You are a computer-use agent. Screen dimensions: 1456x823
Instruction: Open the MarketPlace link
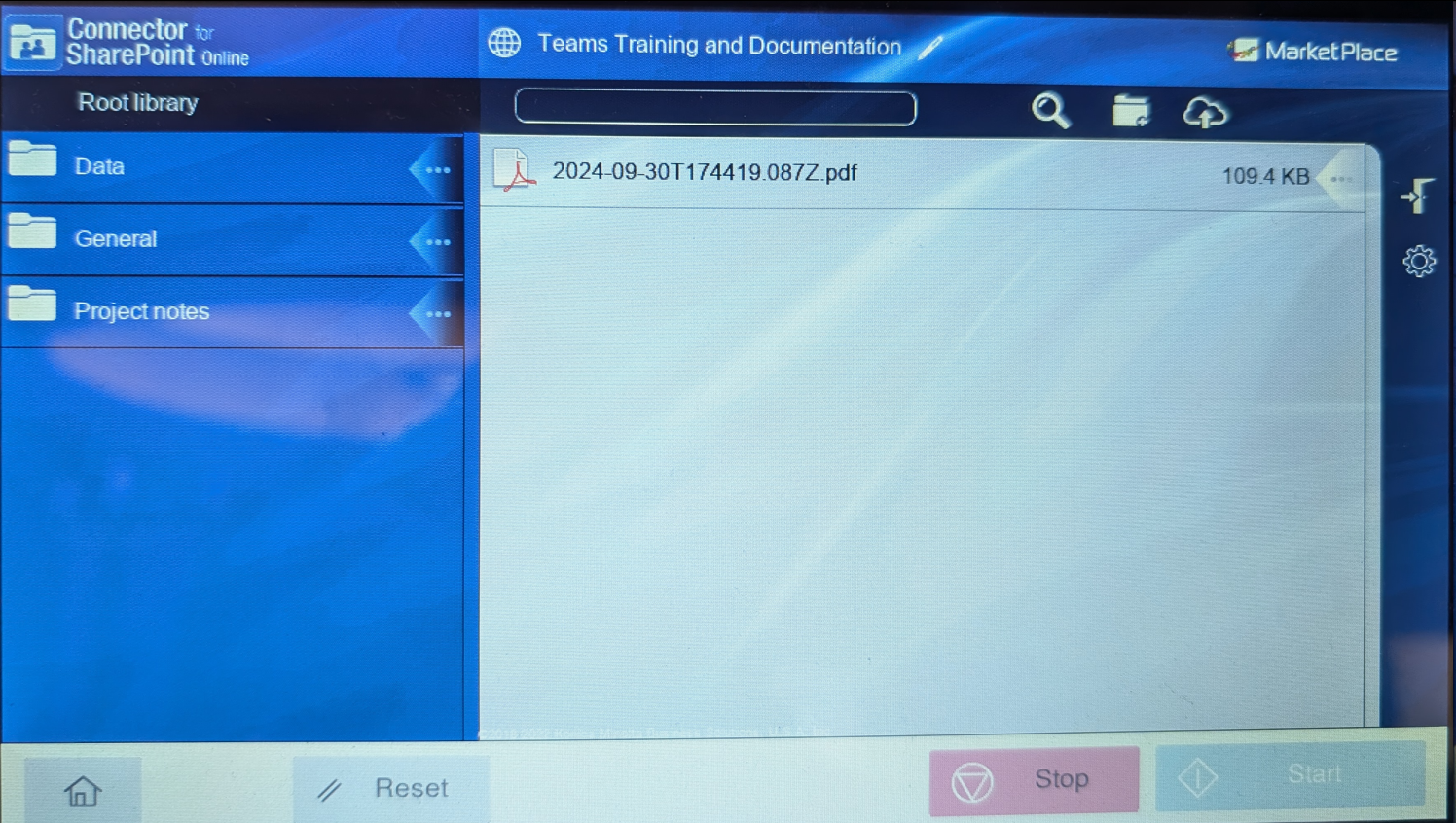click(x=1313, y=51)
